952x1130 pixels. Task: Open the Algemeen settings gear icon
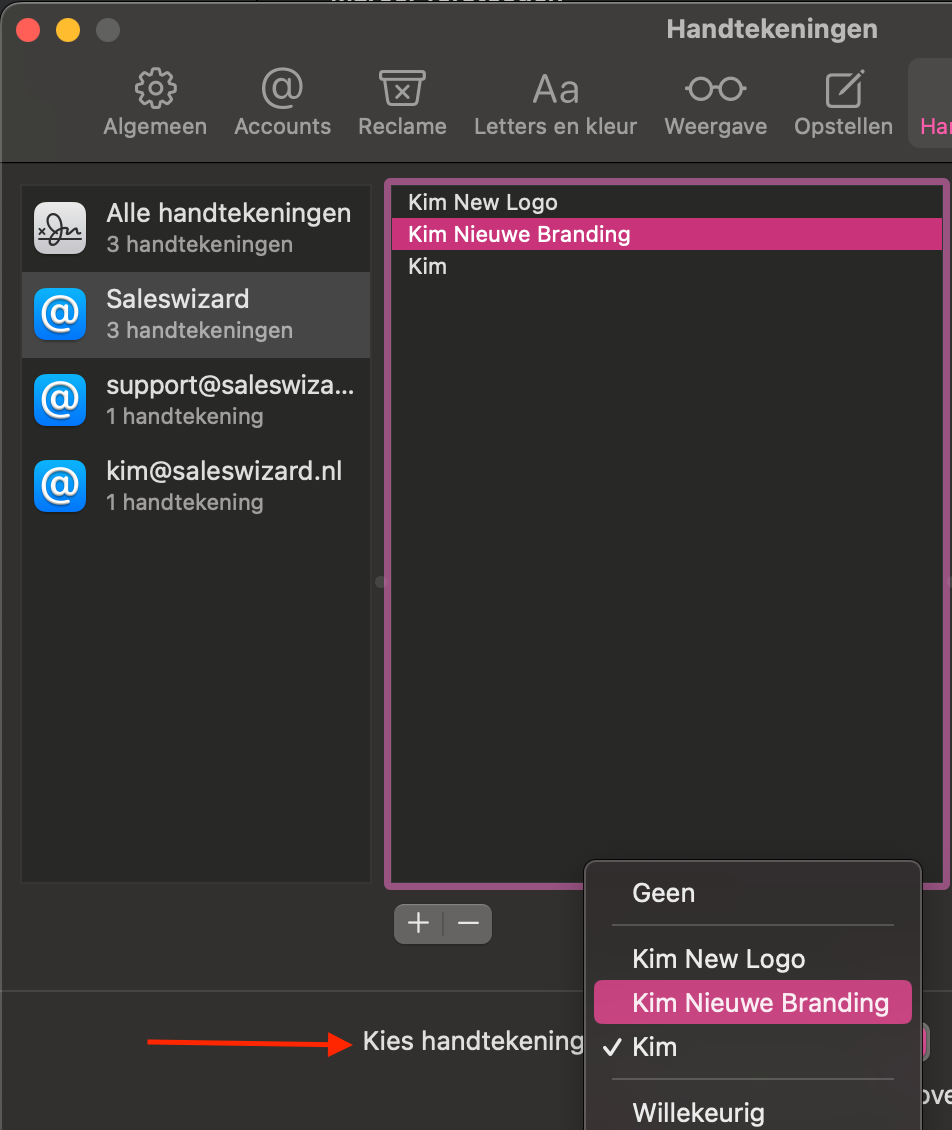point(155,89)
